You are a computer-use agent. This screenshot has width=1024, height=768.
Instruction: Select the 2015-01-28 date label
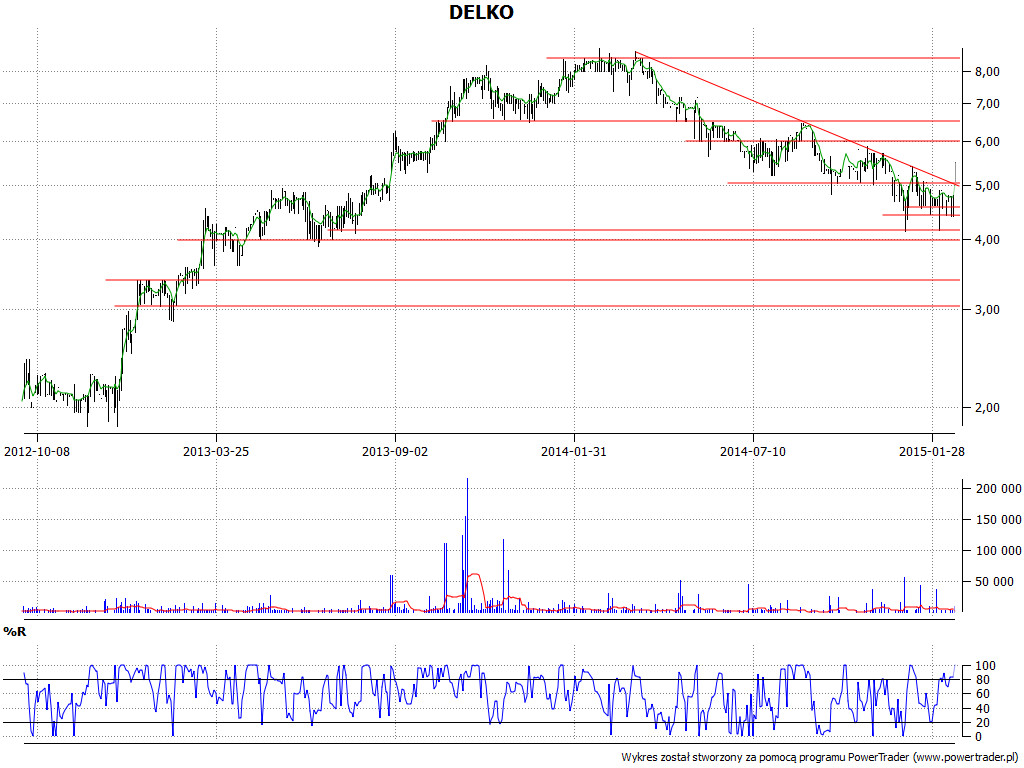pos(932,451)
